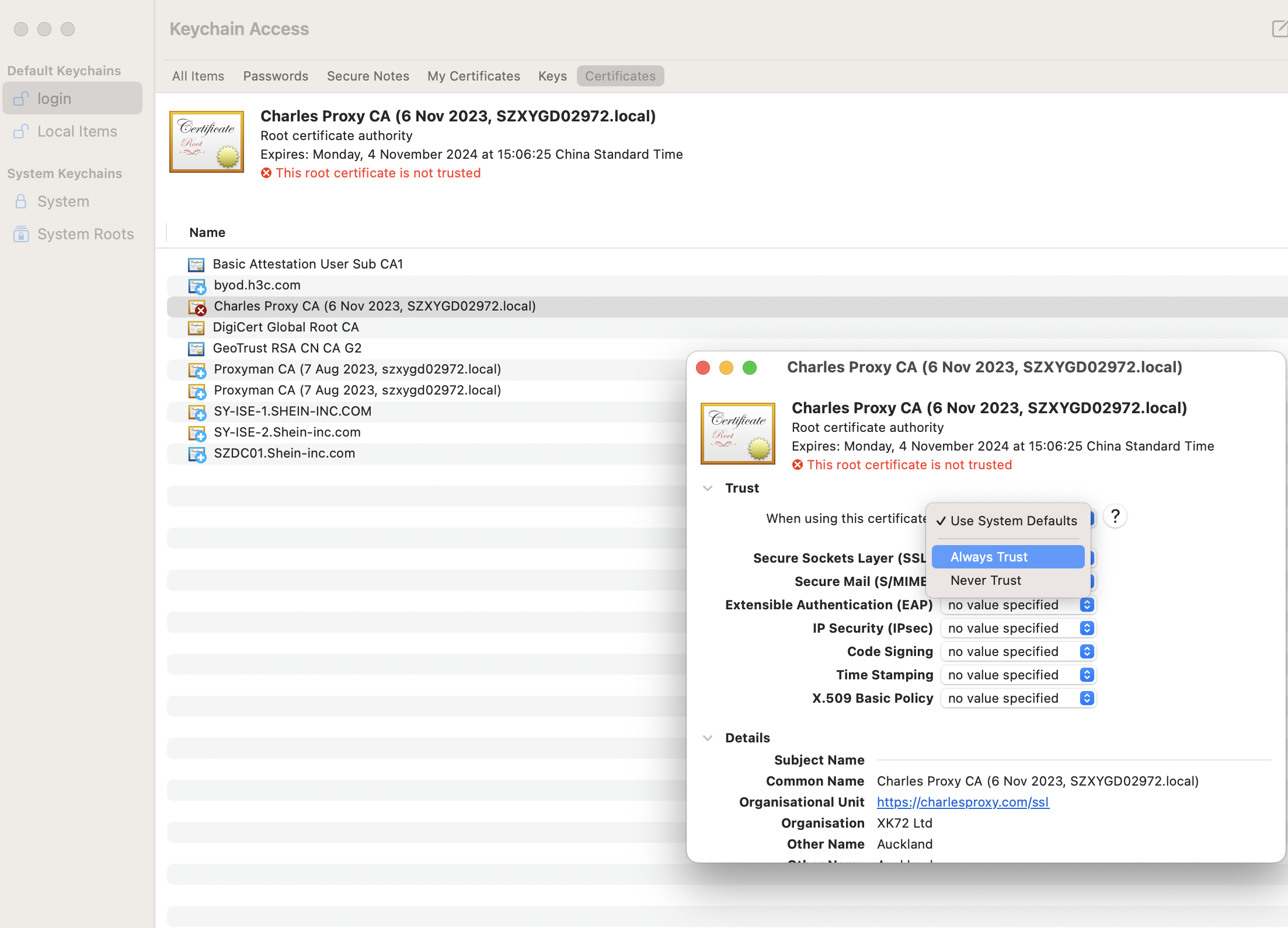Collapse the Details section disclosure triangle
Screen dimensions: 1288x928
click(708, 738)
